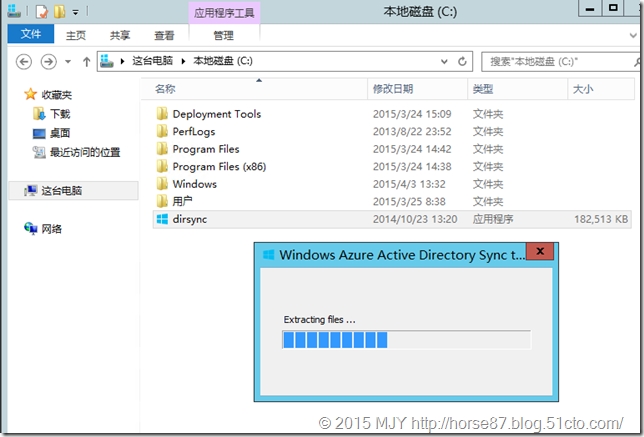644x437 pixels.
Task: Click the drive icon in address bar
Action: point(107,61)
